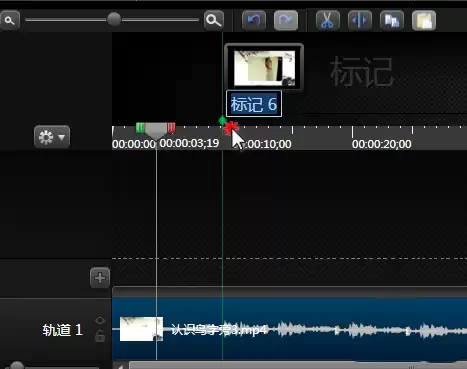Select the green diamond timeline marker
The width and height of the screenshot is (467, 369).
(x=222, y=120)
